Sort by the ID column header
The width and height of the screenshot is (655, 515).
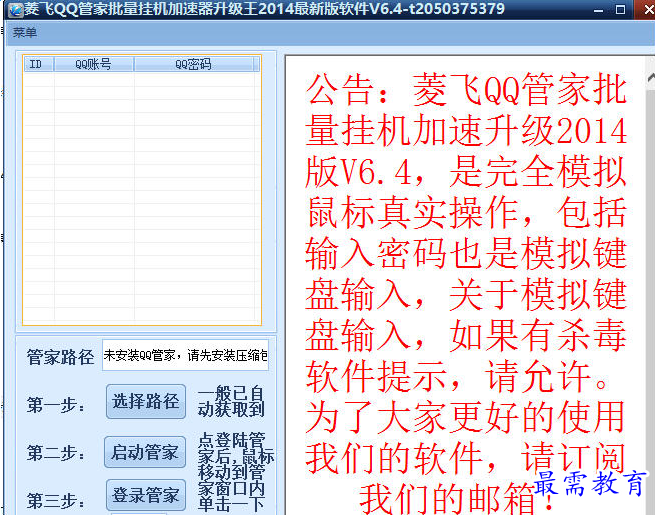click(x=38, y=64)
